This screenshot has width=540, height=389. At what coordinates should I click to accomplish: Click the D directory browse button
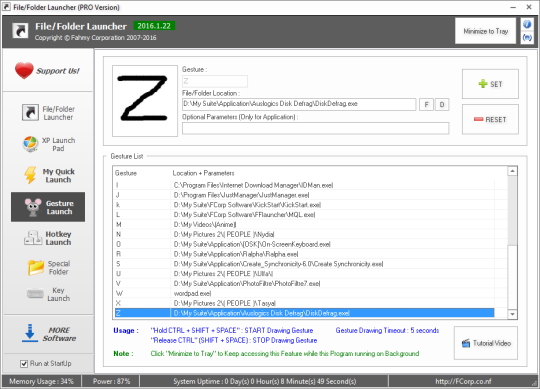click(x=442, y=104)
